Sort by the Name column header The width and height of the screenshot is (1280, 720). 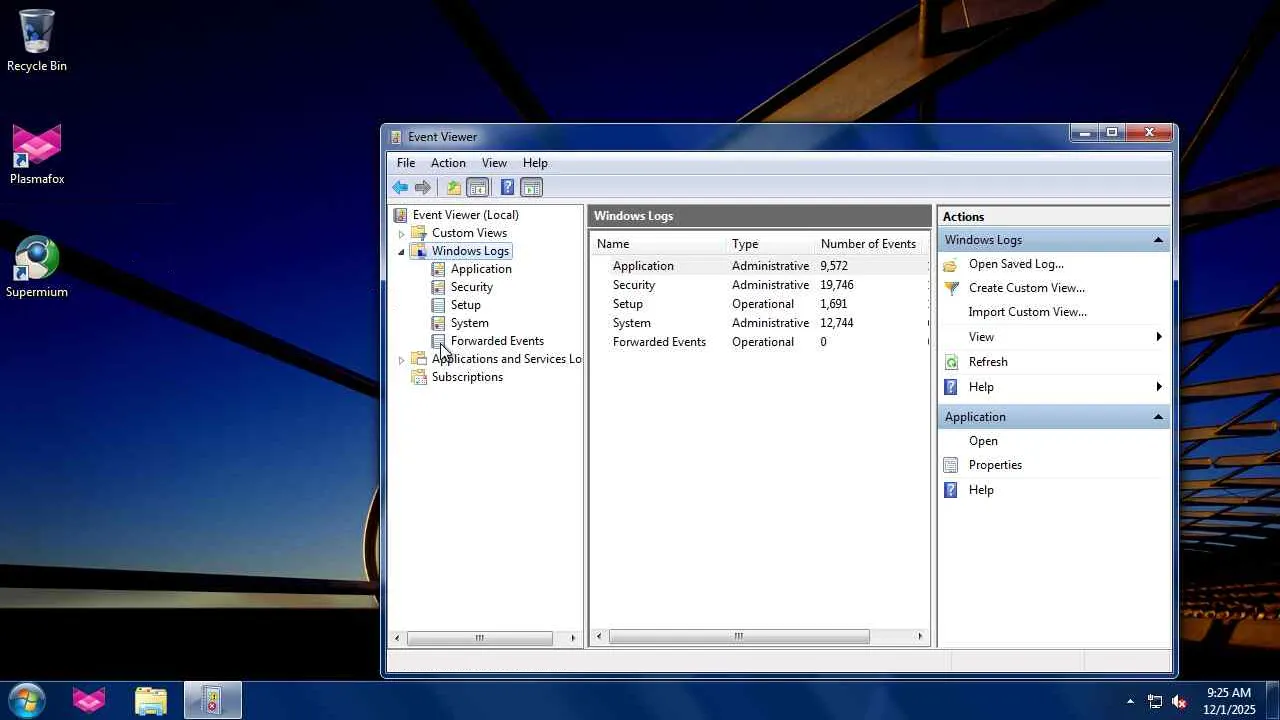coord(658,244)
